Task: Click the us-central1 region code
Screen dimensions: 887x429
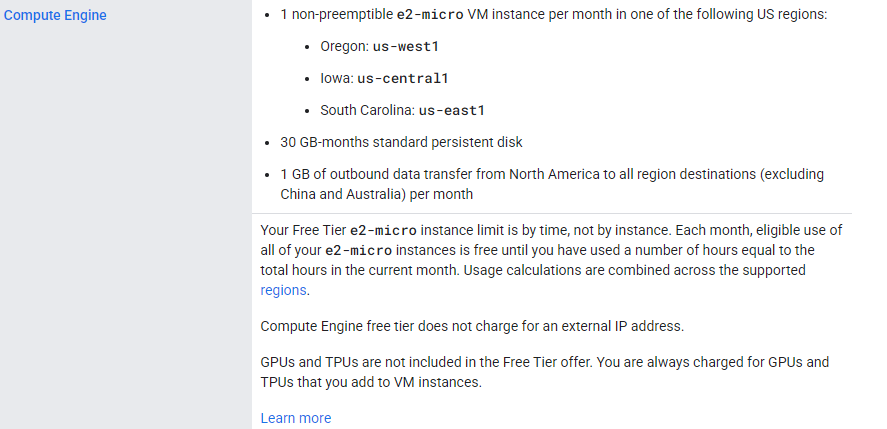Action: point(403,79)
